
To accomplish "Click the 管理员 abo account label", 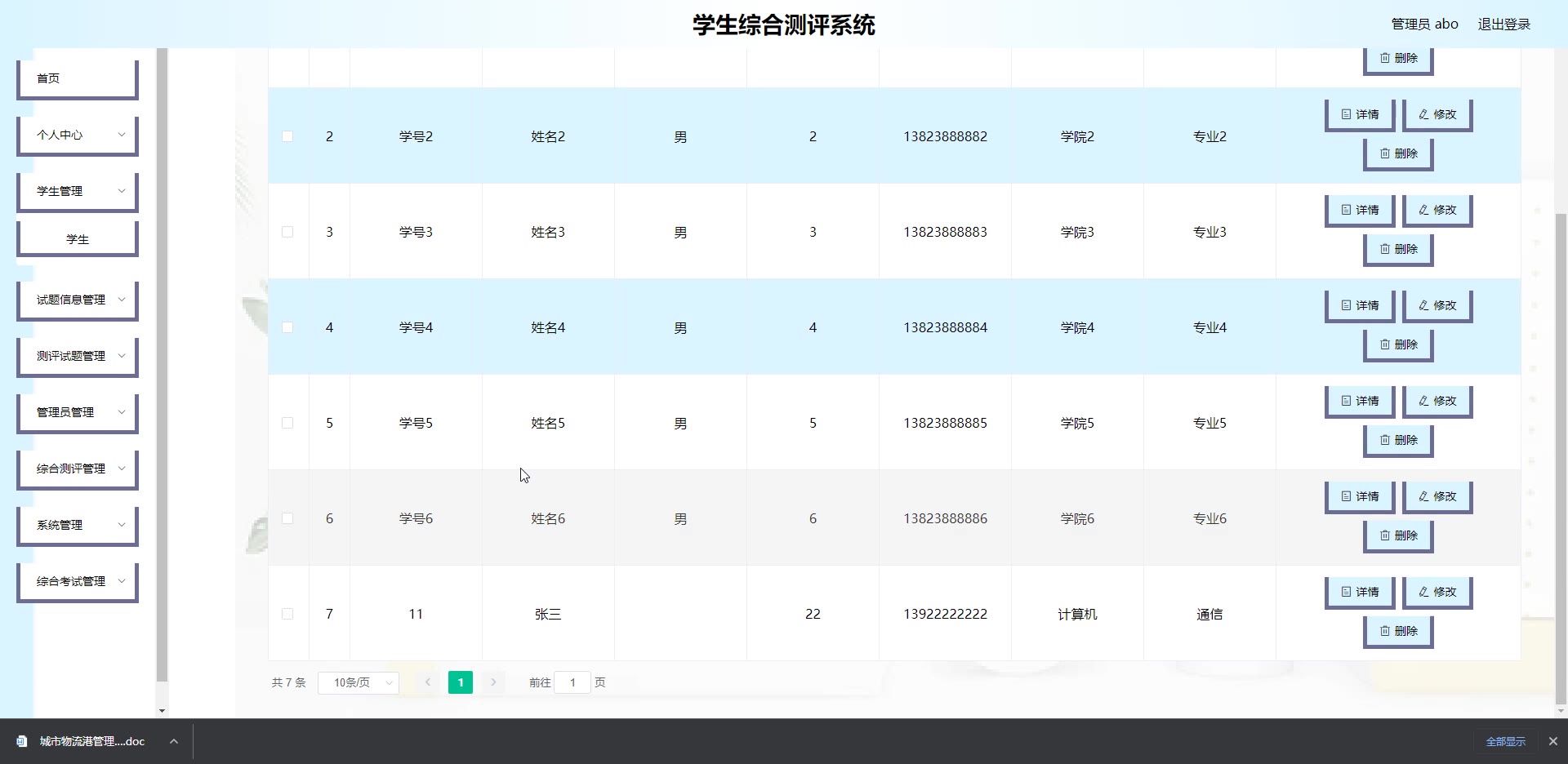I will click(x=1424, y=24).
